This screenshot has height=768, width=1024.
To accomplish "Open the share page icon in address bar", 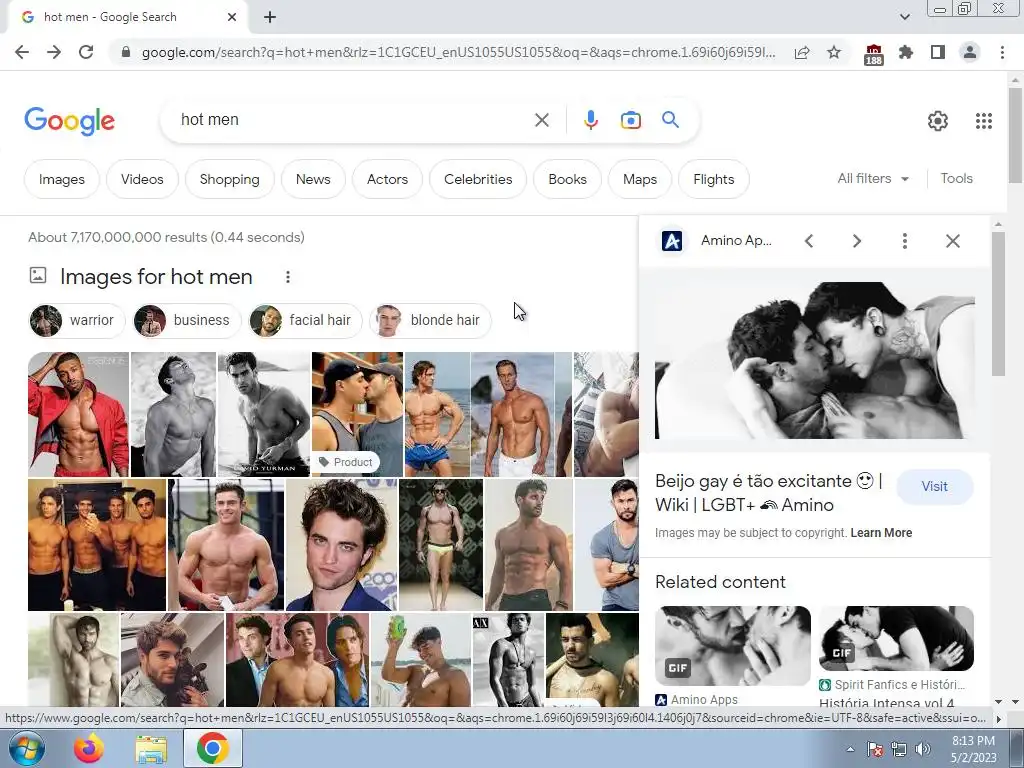I will point(802,52).
